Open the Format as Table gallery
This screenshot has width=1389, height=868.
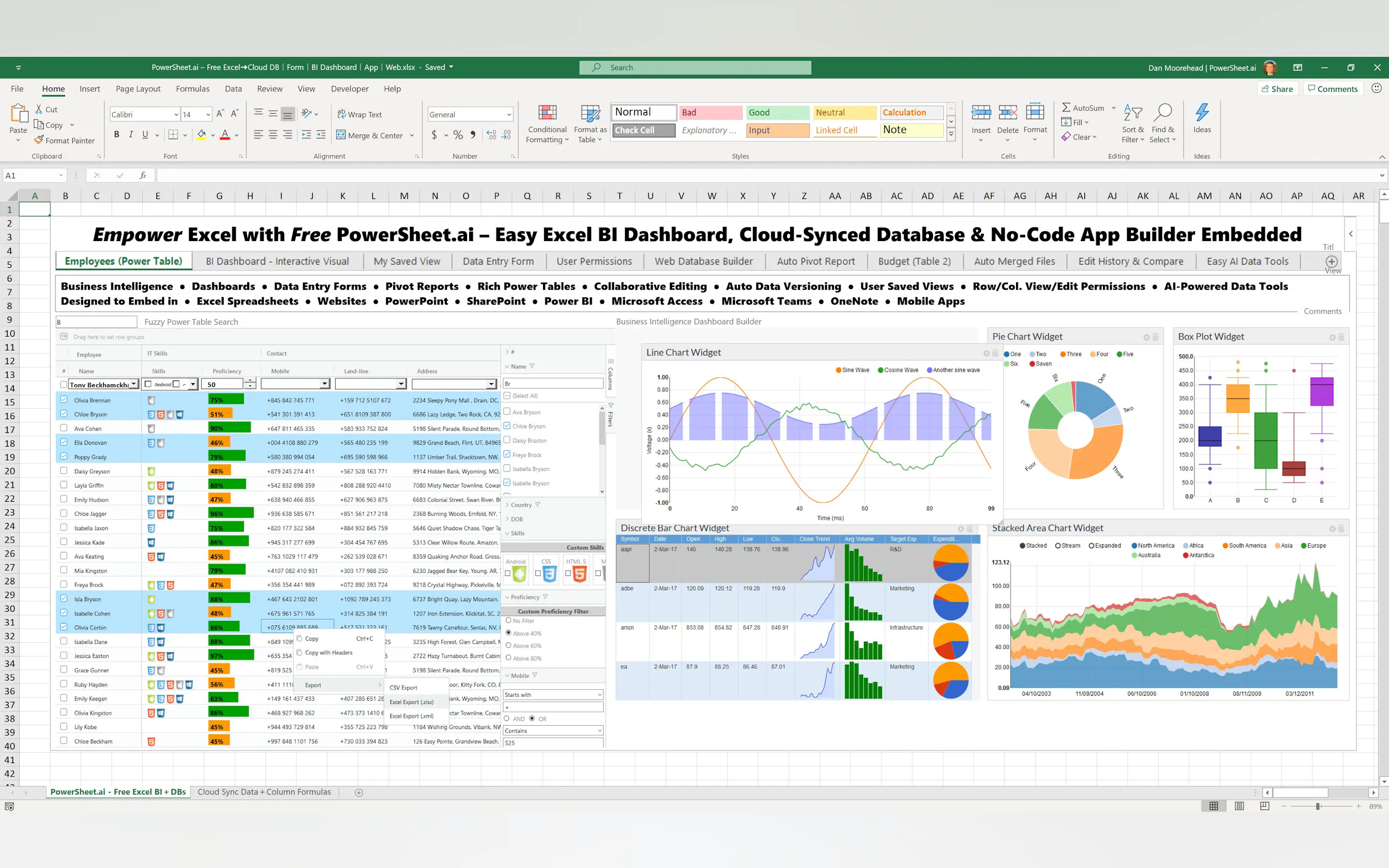click(590, 124)
